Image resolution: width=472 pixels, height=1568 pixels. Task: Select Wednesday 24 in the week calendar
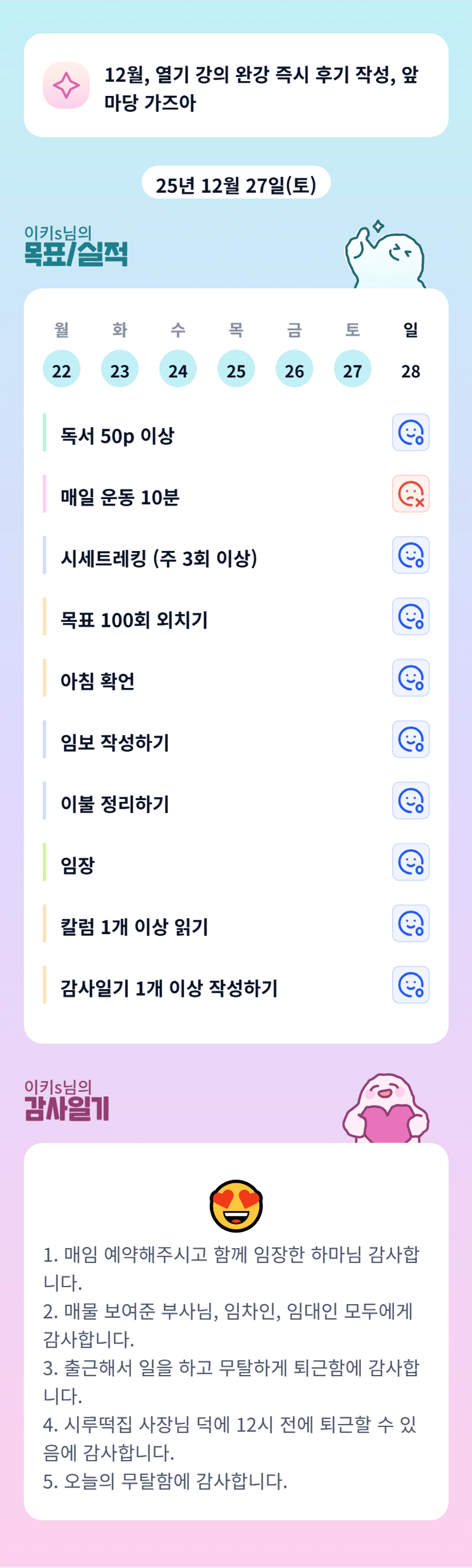click(x=177, y=369)
